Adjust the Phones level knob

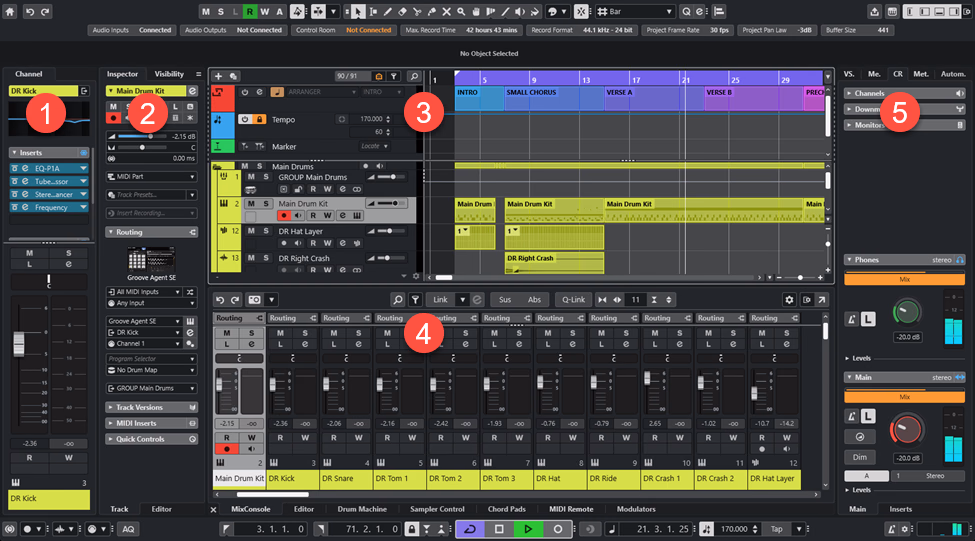point(906,312)
